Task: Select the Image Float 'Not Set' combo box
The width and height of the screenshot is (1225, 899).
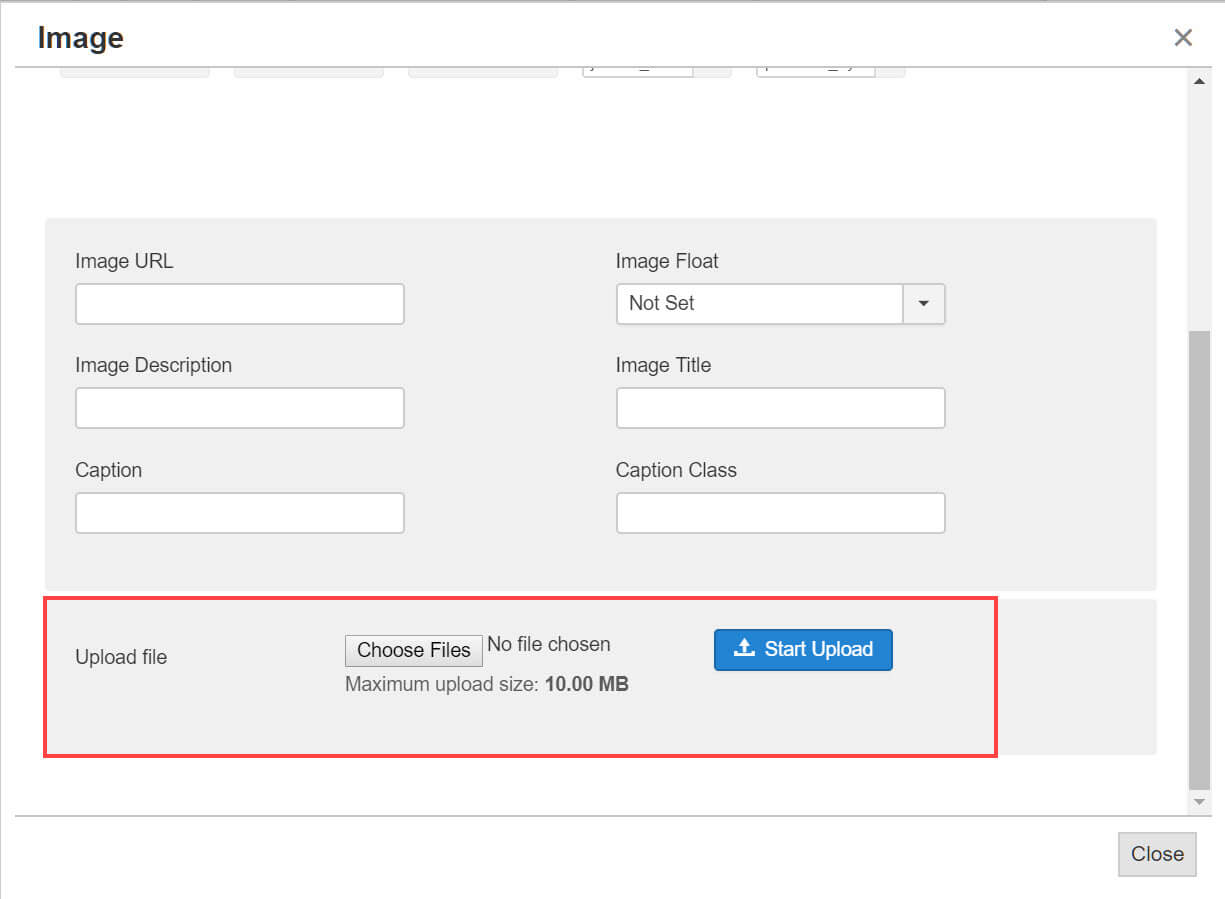Action: [x=780, y=304]
